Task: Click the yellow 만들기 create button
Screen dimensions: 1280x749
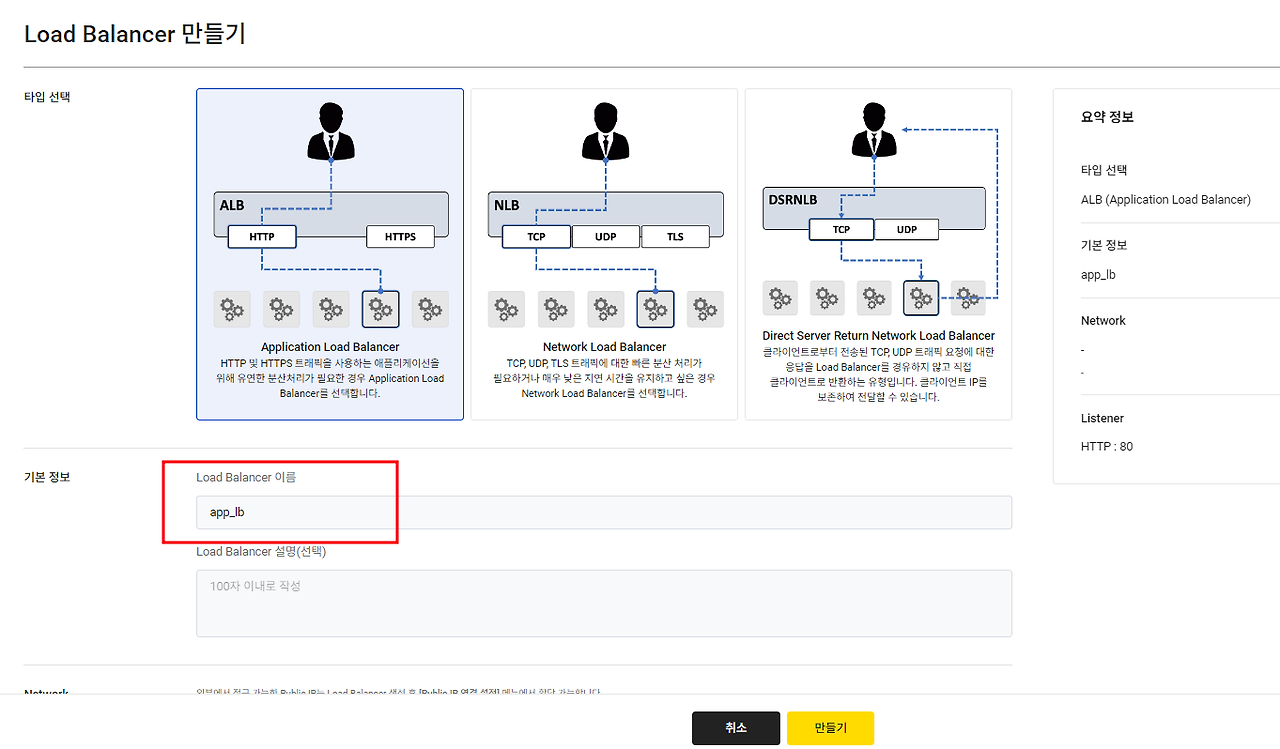Action: click(x=830, y=728)
